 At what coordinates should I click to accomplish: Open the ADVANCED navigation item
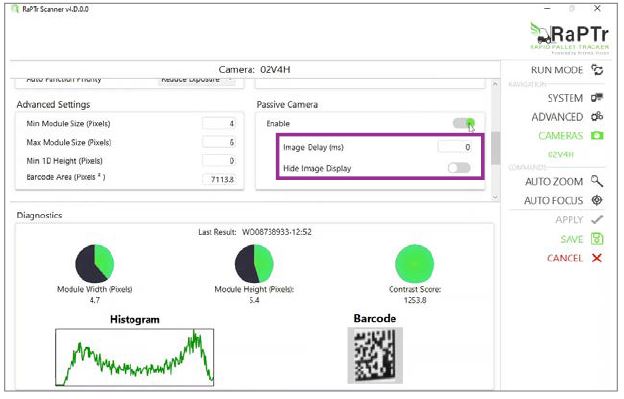[557, 117]
